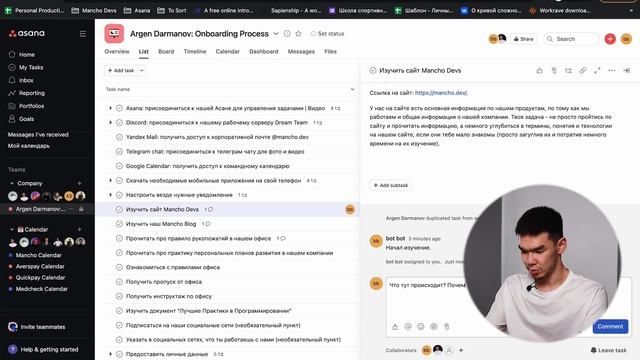Open Inbox in the sidebar
Image resolution: width=640 pixels, height=360 pixels.
tap(21, 80)
